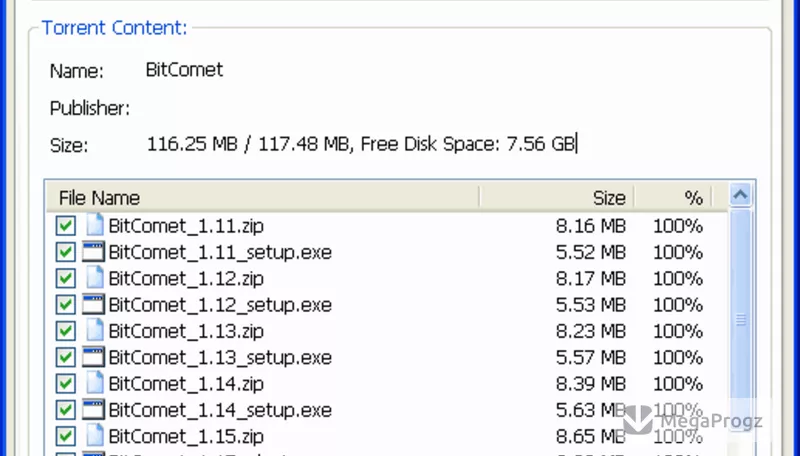
Task: Toggle the BitComet_1.14_setup.exe checkbox
Action: 66,410
